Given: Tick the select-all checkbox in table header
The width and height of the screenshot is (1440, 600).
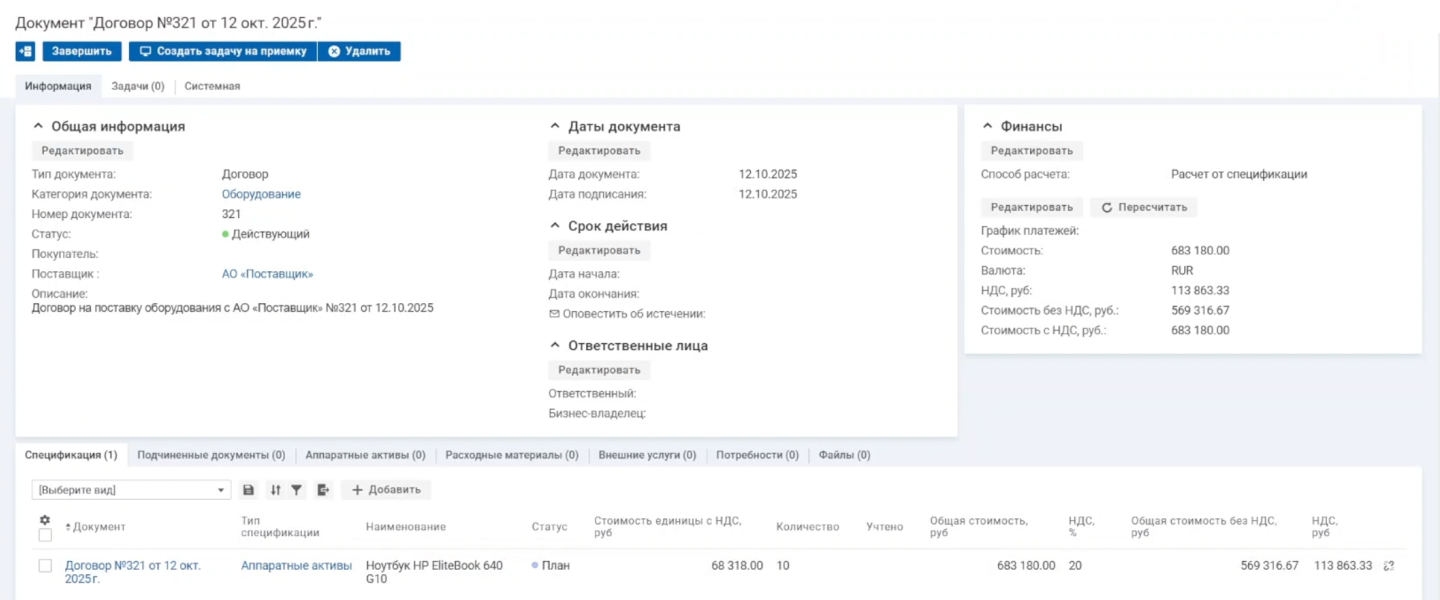Looking at the screenshot, I should pyautogui.click(x=45, y=535).
